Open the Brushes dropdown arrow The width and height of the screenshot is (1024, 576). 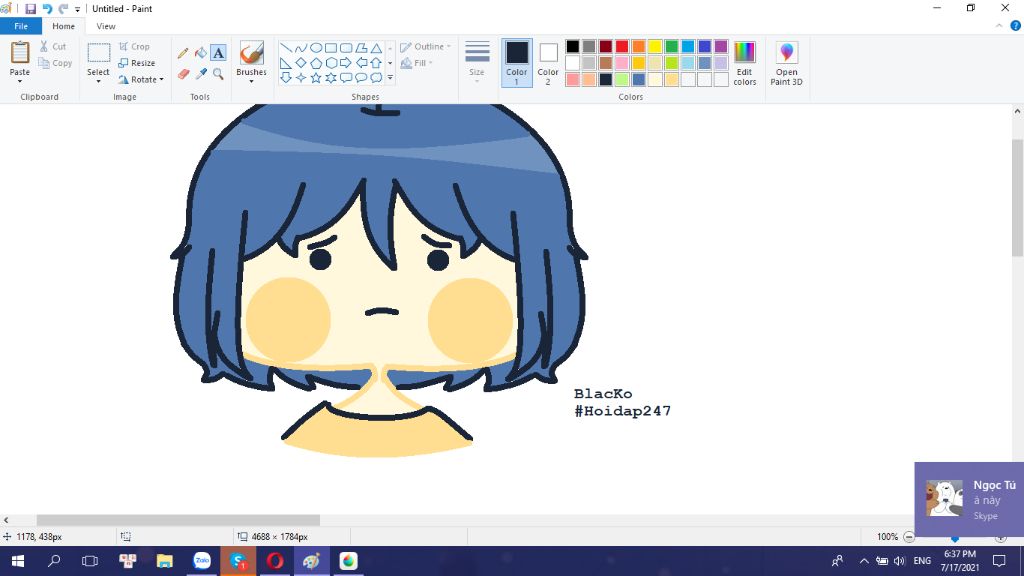tap(251, 81)
